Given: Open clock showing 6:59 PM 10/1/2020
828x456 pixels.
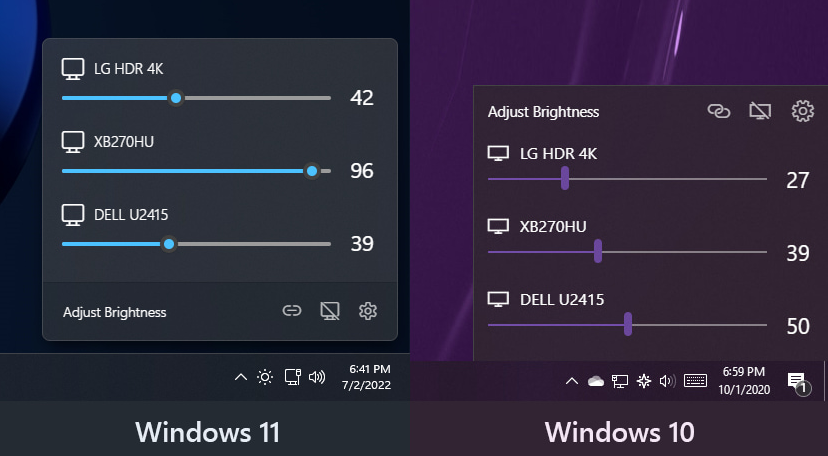Looking at the screenshot, I should click(744, 381).
